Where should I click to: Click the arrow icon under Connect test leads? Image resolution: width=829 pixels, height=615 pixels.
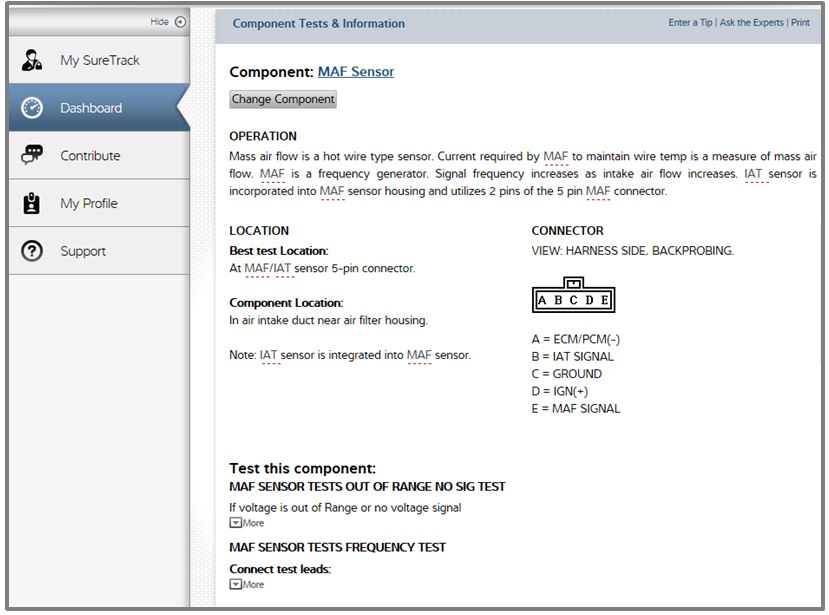235,584
